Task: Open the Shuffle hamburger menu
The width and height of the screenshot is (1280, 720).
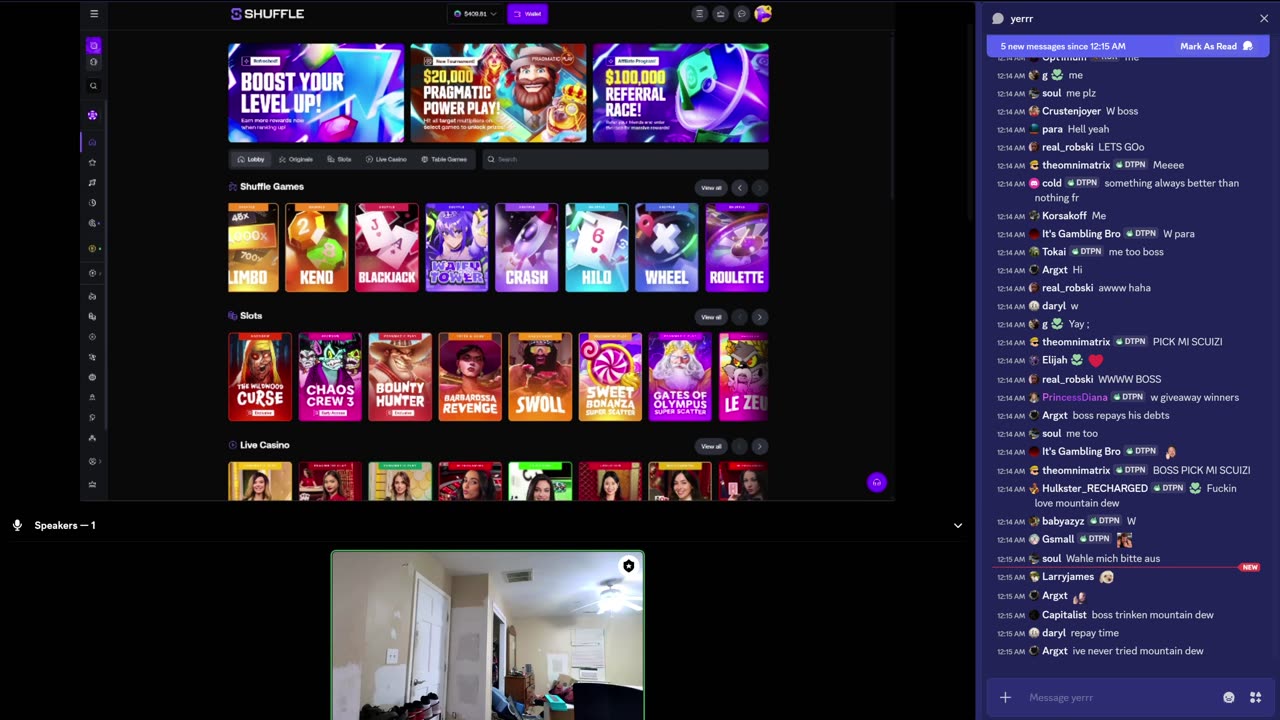Action: (x=94, y=14)
